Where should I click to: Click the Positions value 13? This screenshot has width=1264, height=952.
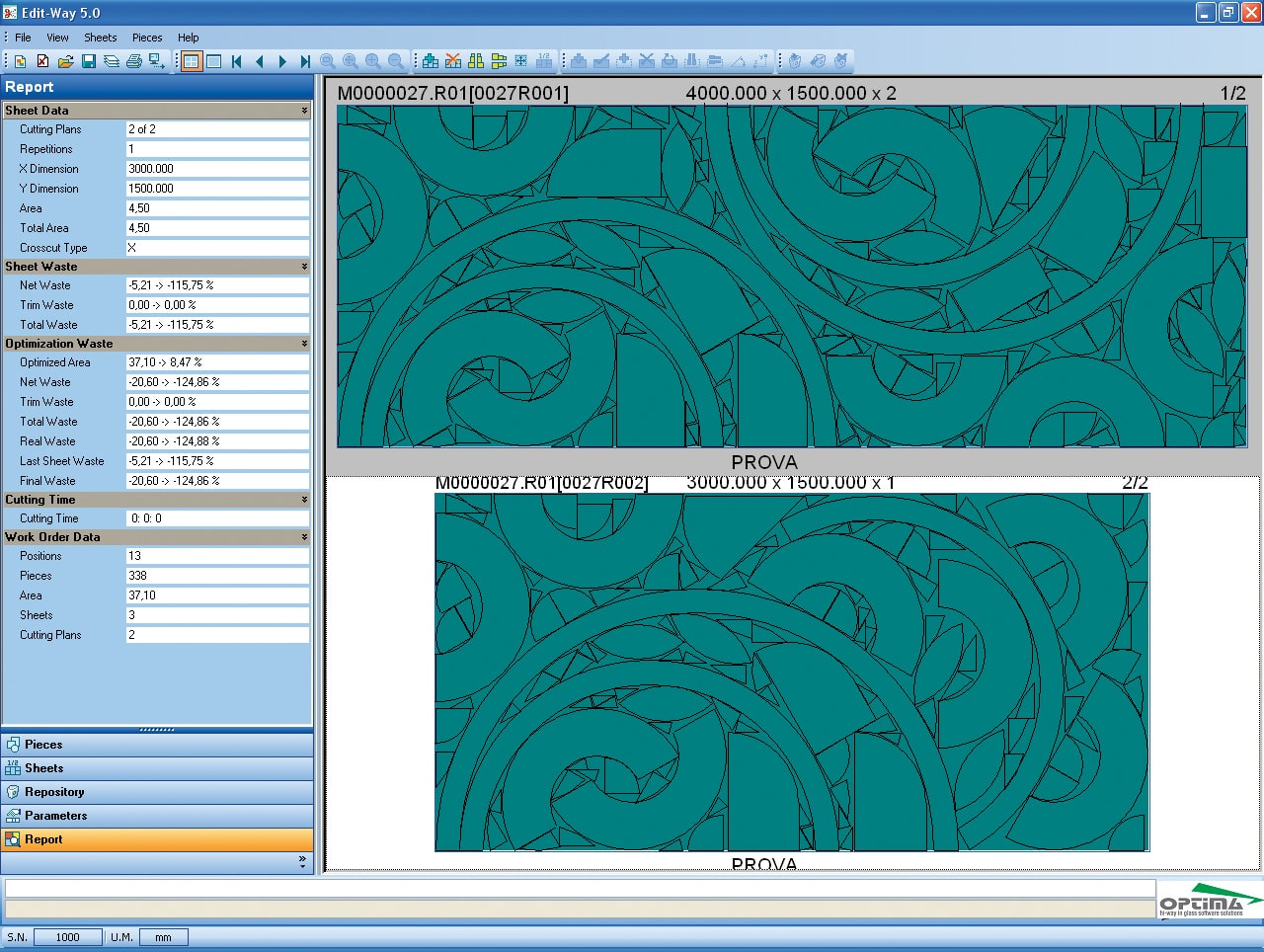217,556
